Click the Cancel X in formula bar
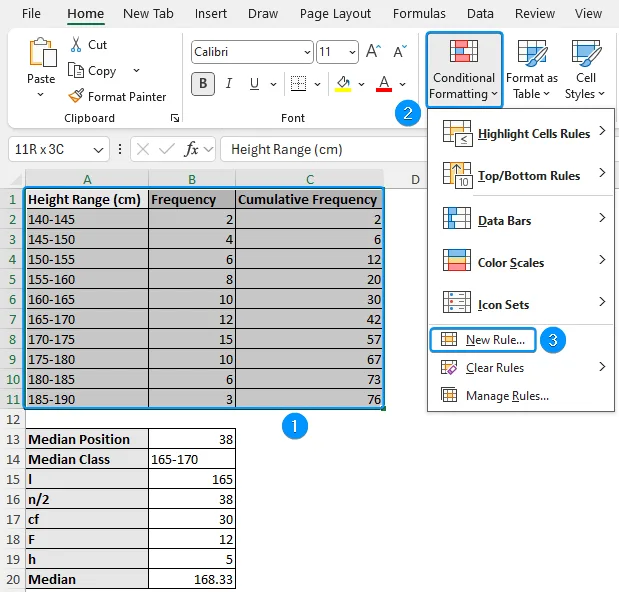The width and height of the screenshot is (619, 592). click(143, 149)
